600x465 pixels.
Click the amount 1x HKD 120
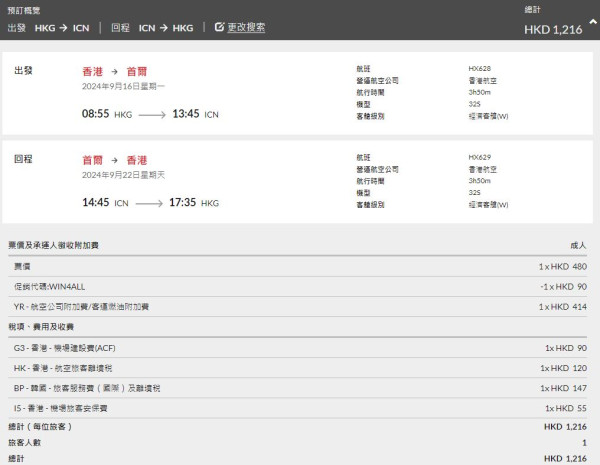click(563, 368)
